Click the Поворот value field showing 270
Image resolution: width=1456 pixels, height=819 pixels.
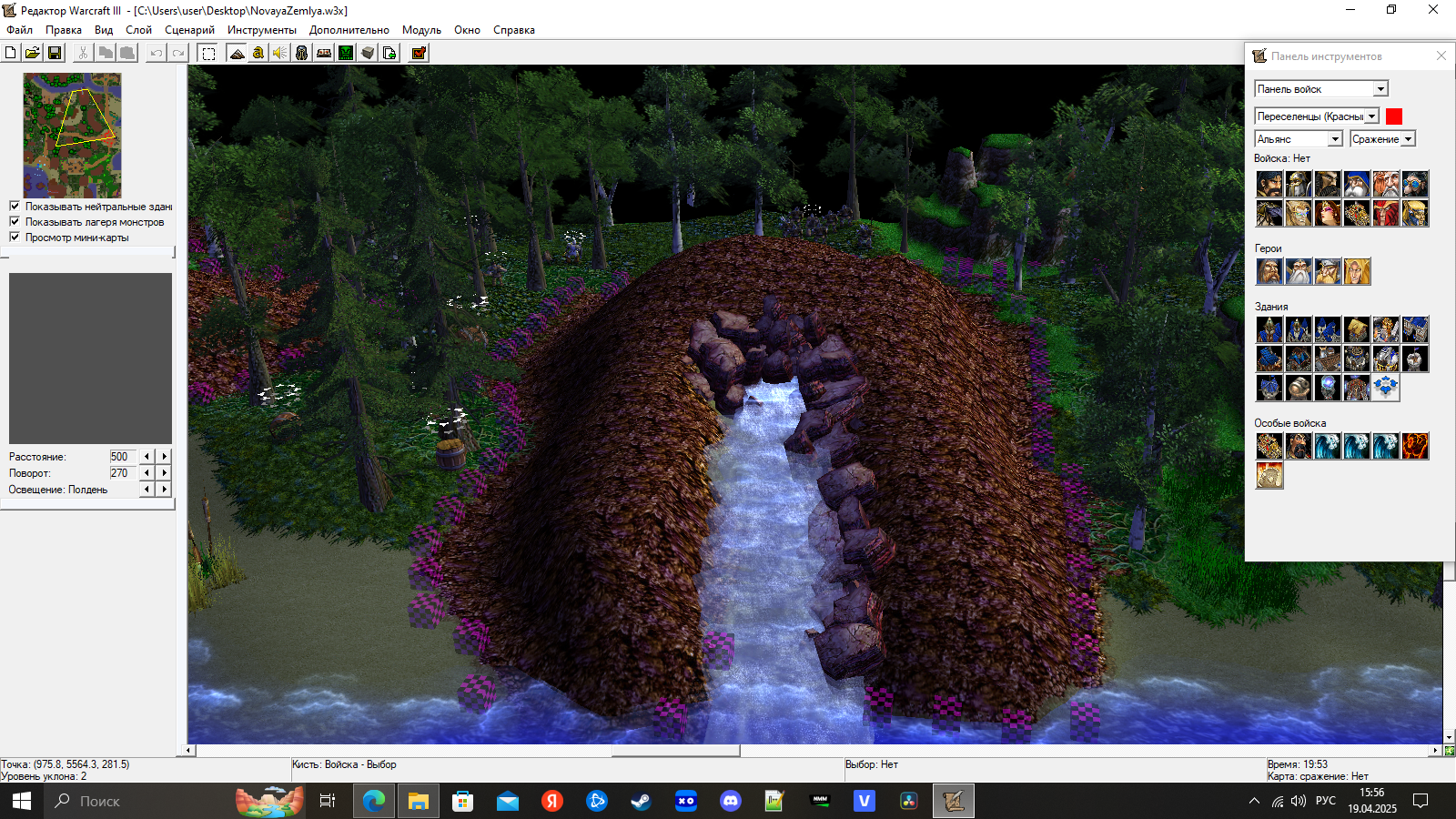[123, 472]
